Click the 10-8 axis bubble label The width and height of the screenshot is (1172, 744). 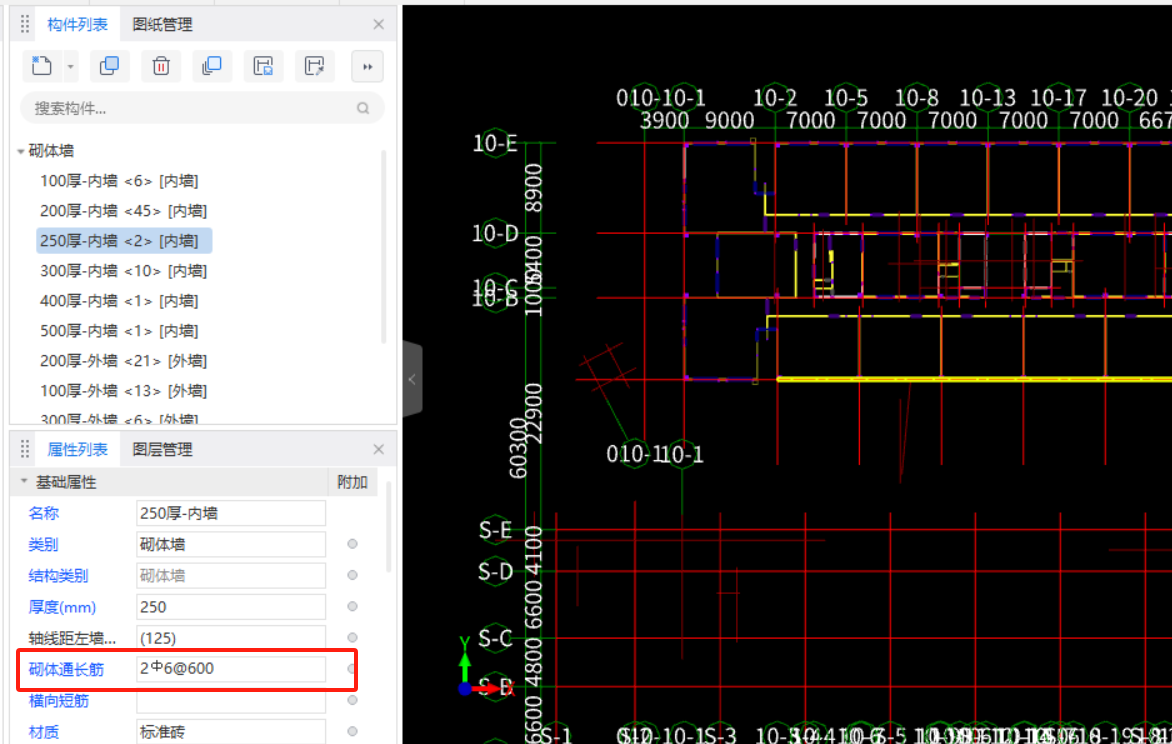click(917, 98)
